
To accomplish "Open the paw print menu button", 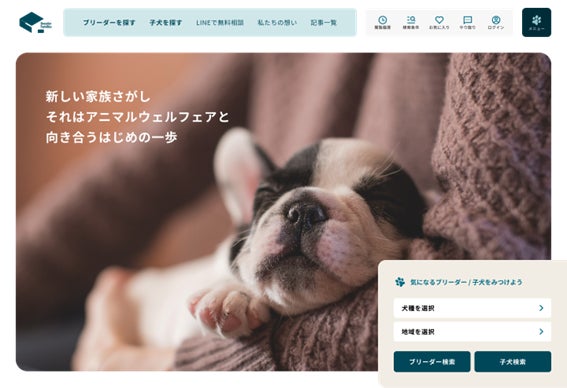I will (x=536, y=22).
